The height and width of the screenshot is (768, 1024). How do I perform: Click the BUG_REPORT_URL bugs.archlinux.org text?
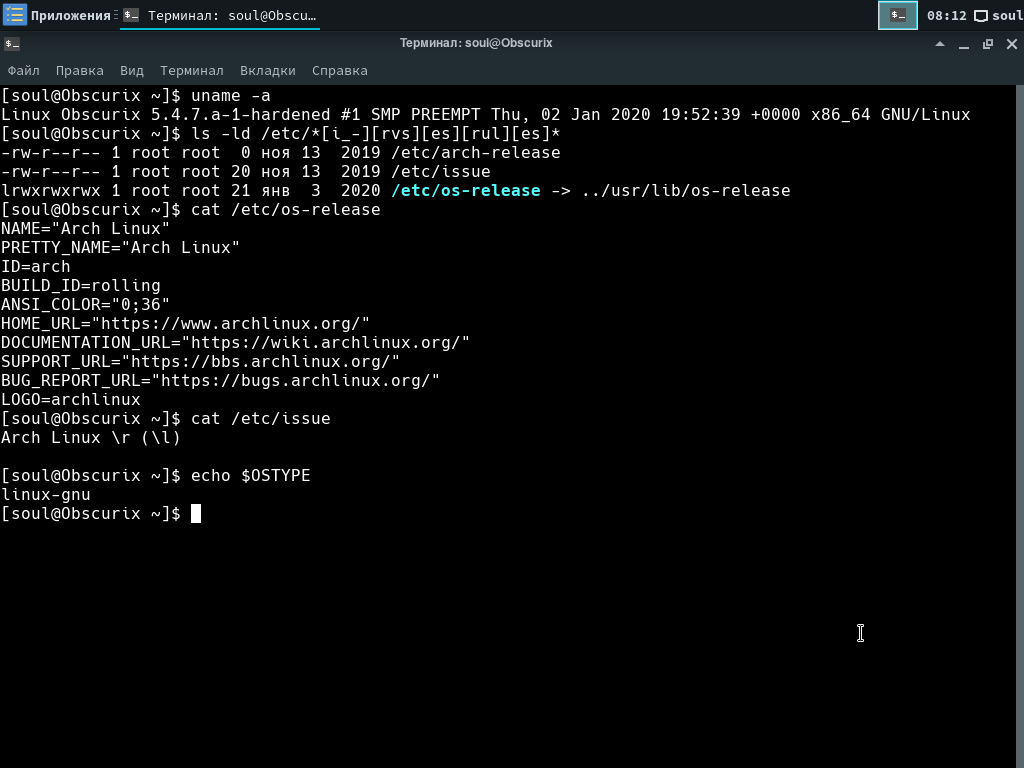pyautogui.click(x=220, y=381)
